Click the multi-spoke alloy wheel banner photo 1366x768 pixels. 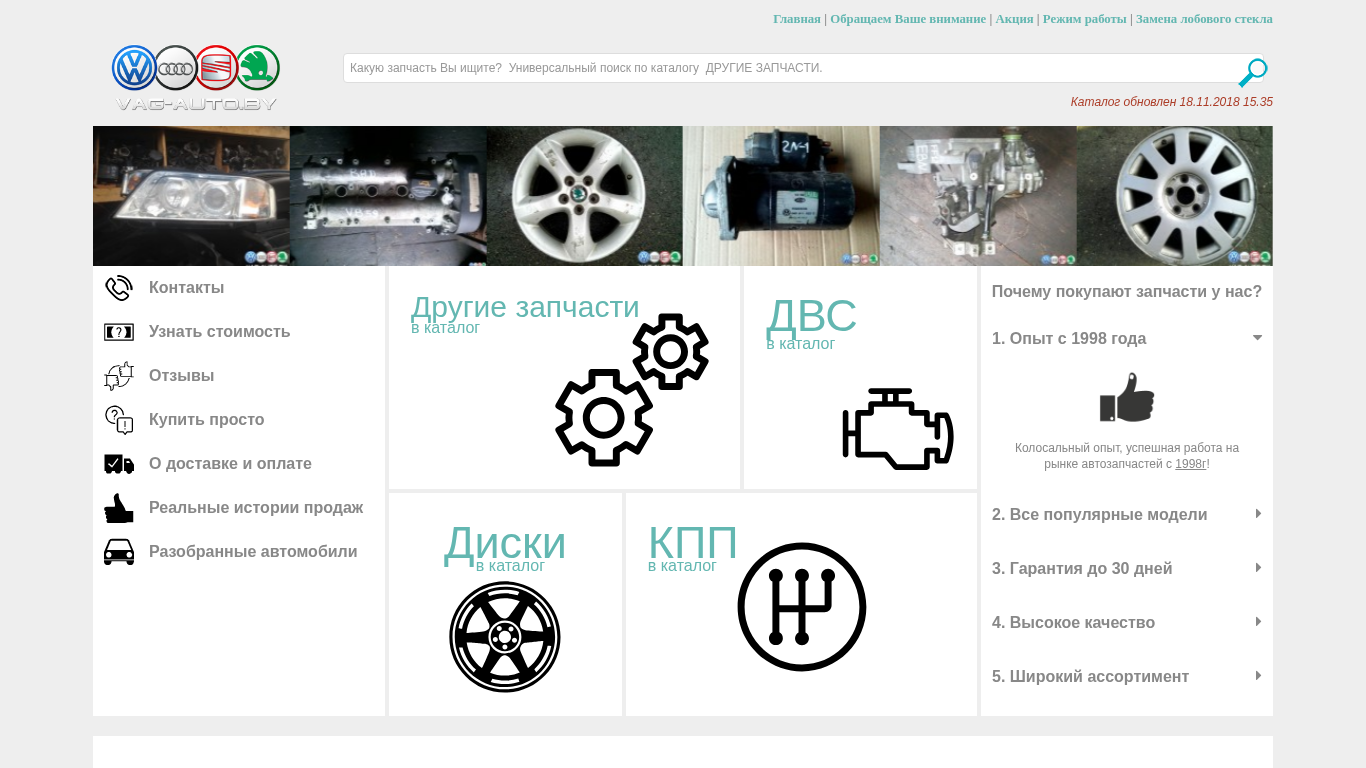1175,196
